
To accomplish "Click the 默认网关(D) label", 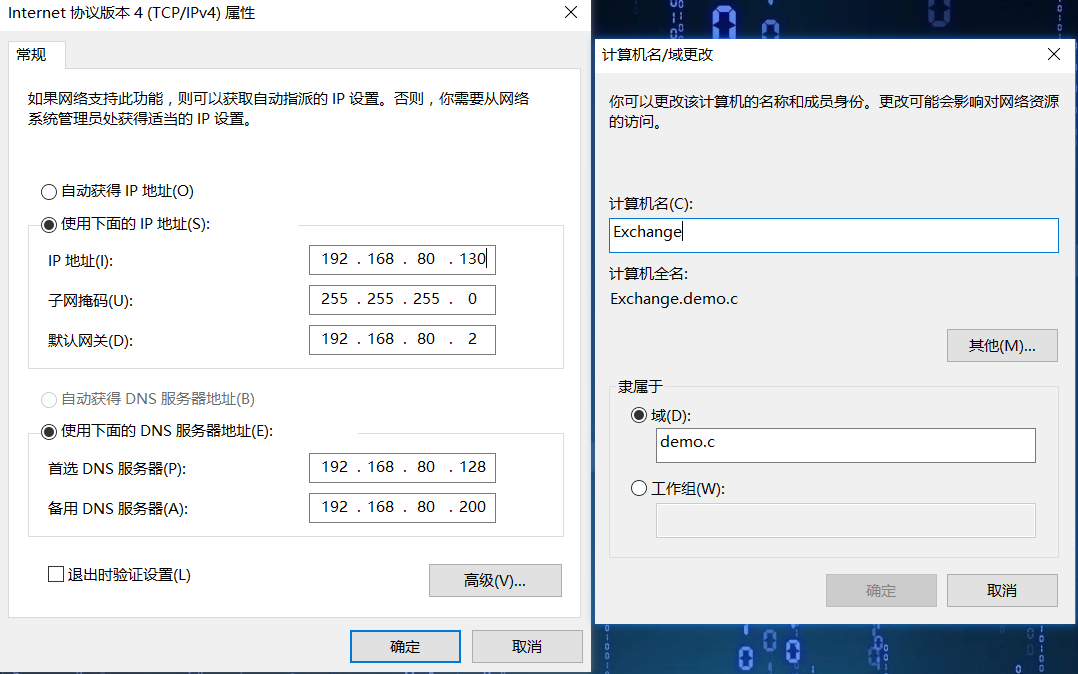I will coord(90,340).
